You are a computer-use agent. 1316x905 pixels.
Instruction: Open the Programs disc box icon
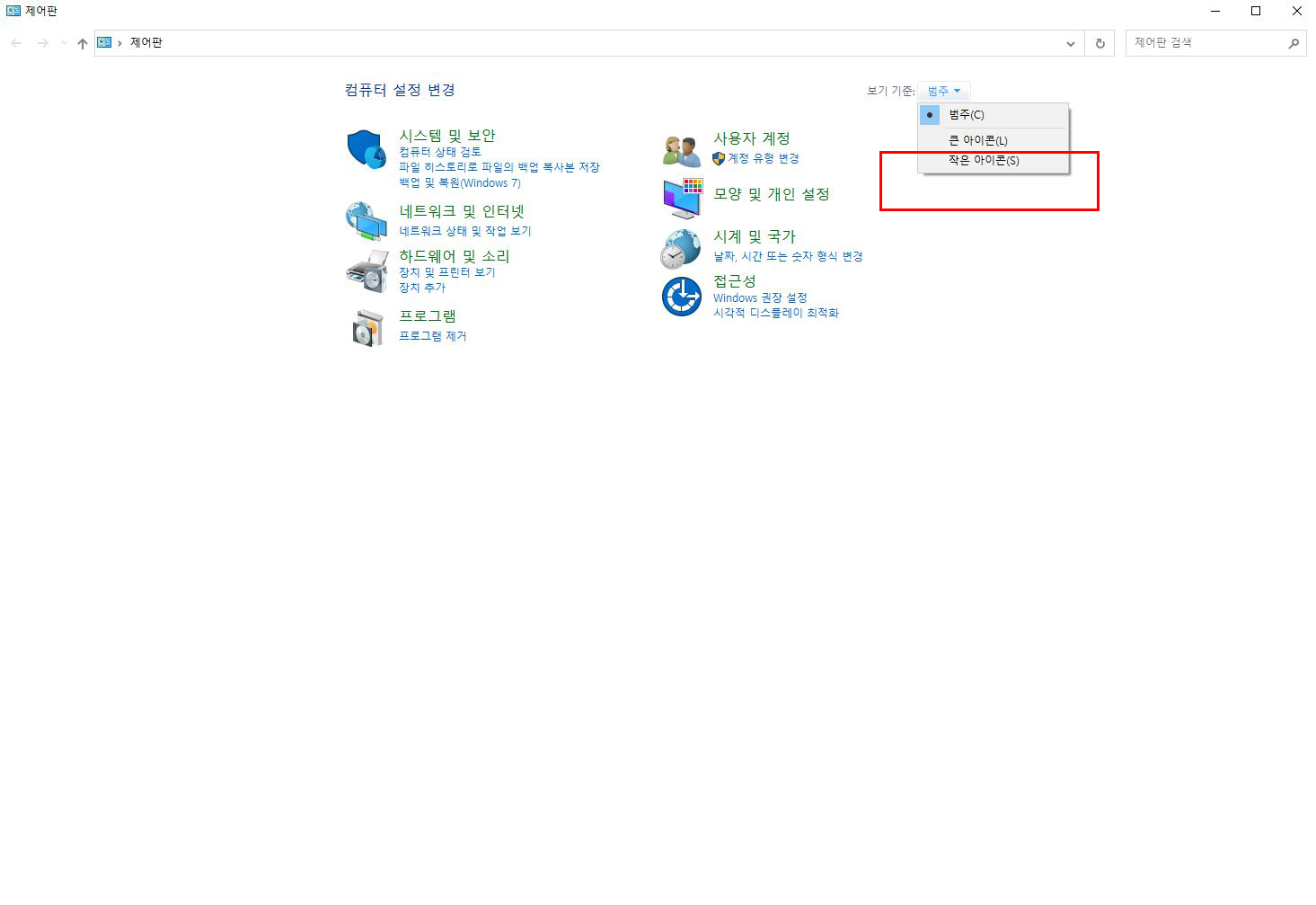pos(367,328)
